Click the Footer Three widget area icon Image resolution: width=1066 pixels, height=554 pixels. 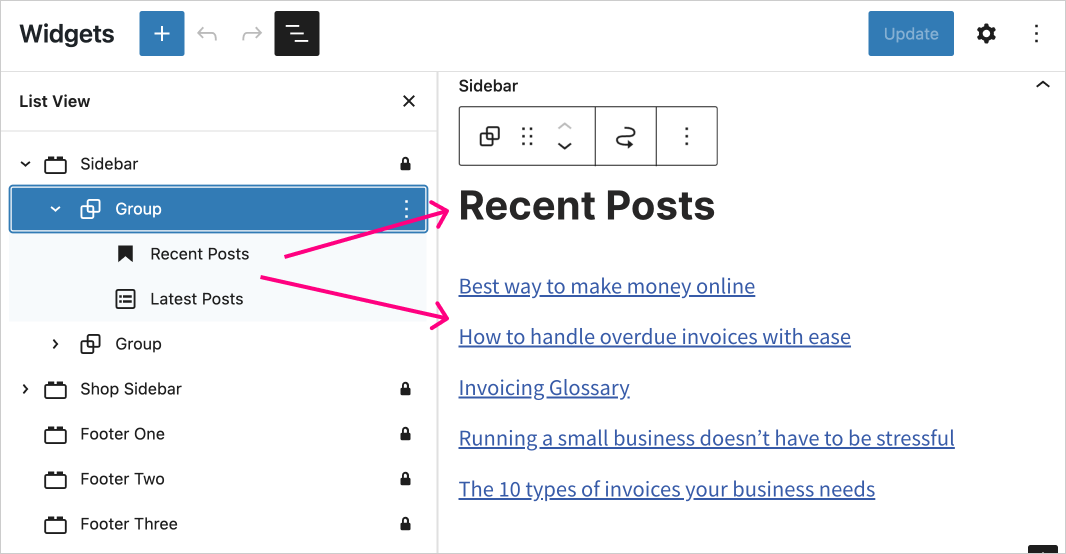pyautogui.click(x=55, y=523)
